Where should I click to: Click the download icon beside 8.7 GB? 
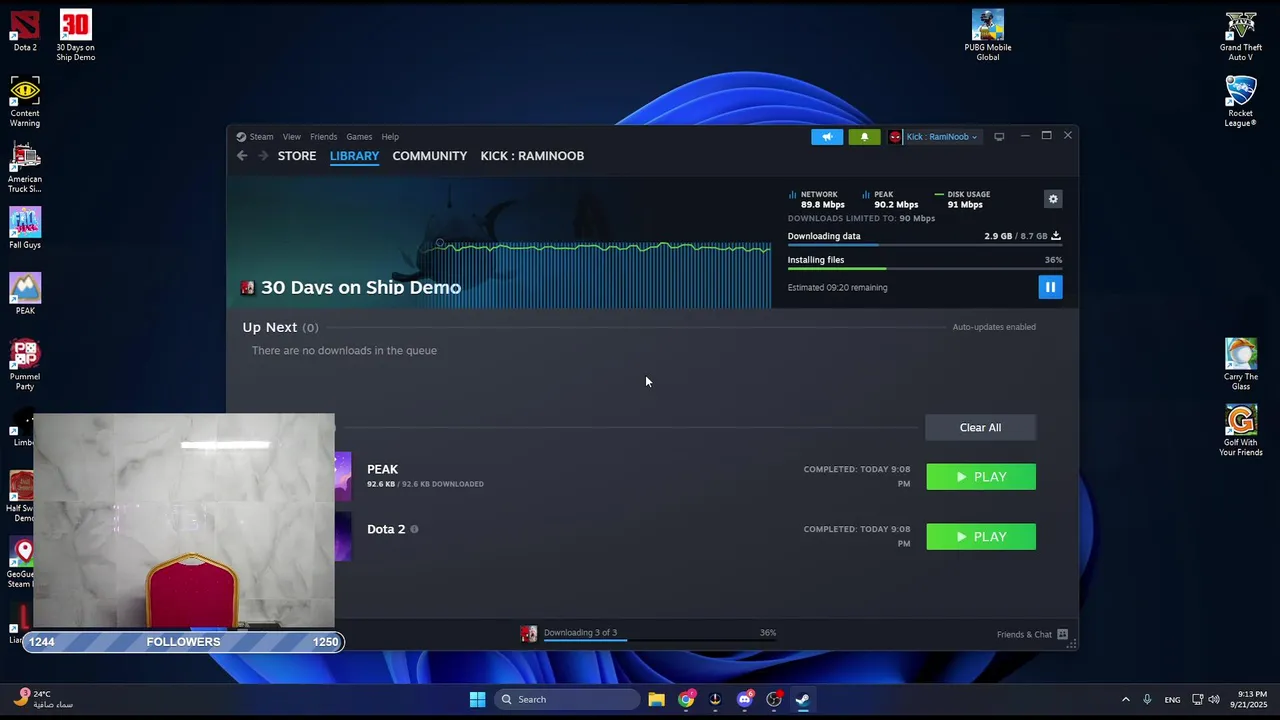point(1056,236)
